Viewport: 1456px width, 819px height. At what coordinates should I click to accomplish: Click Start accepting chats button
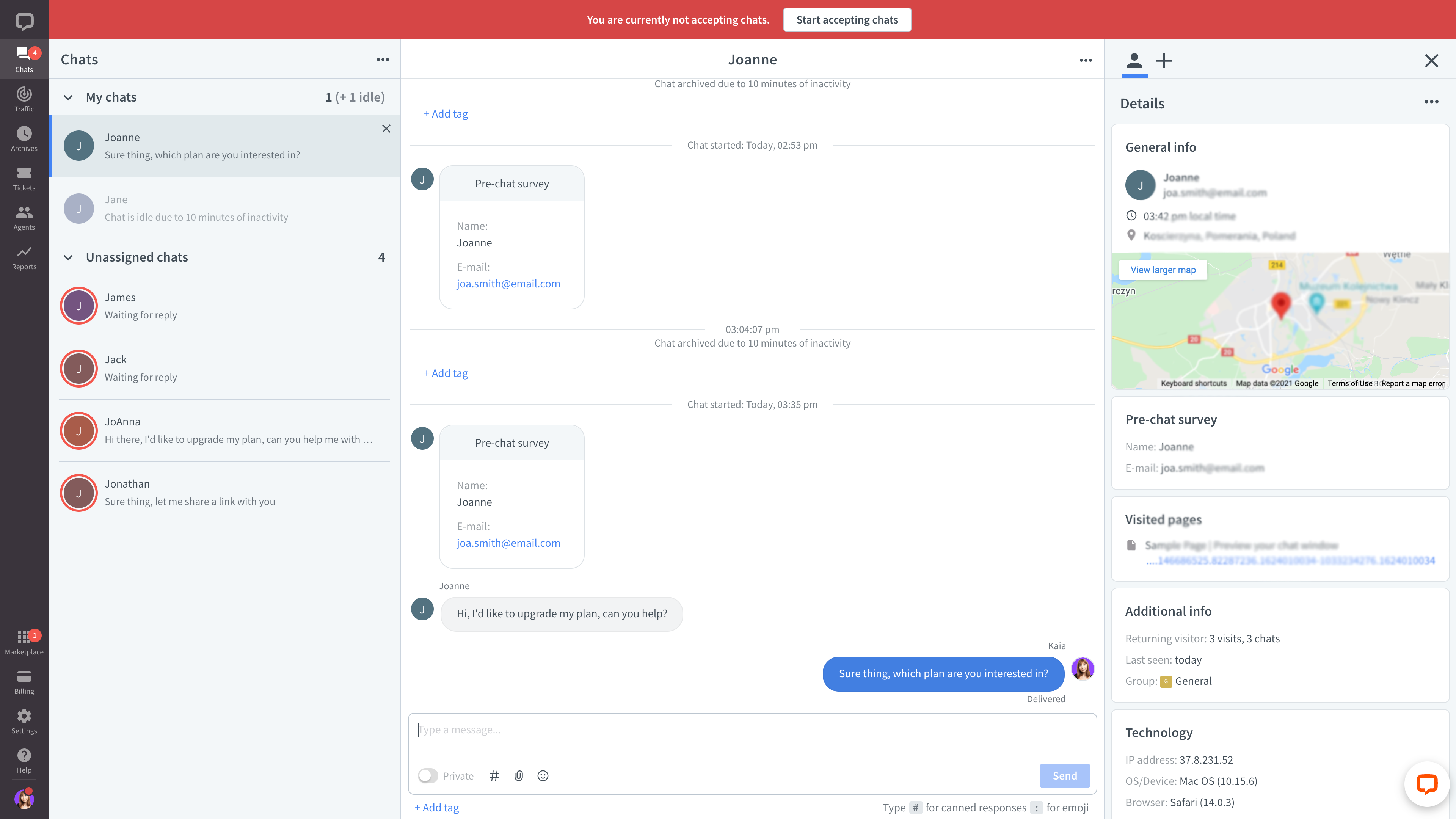[x=847, y=20]
